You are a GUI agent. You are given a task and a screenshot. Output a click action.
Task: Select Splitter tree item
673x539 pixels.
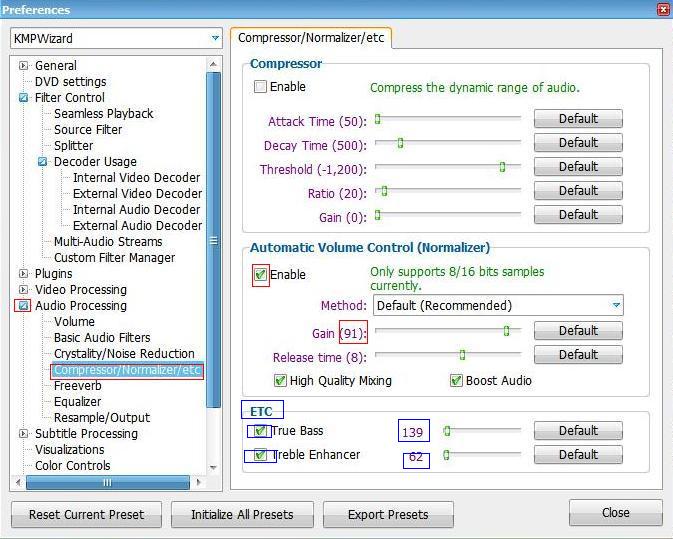pos(73,145)
